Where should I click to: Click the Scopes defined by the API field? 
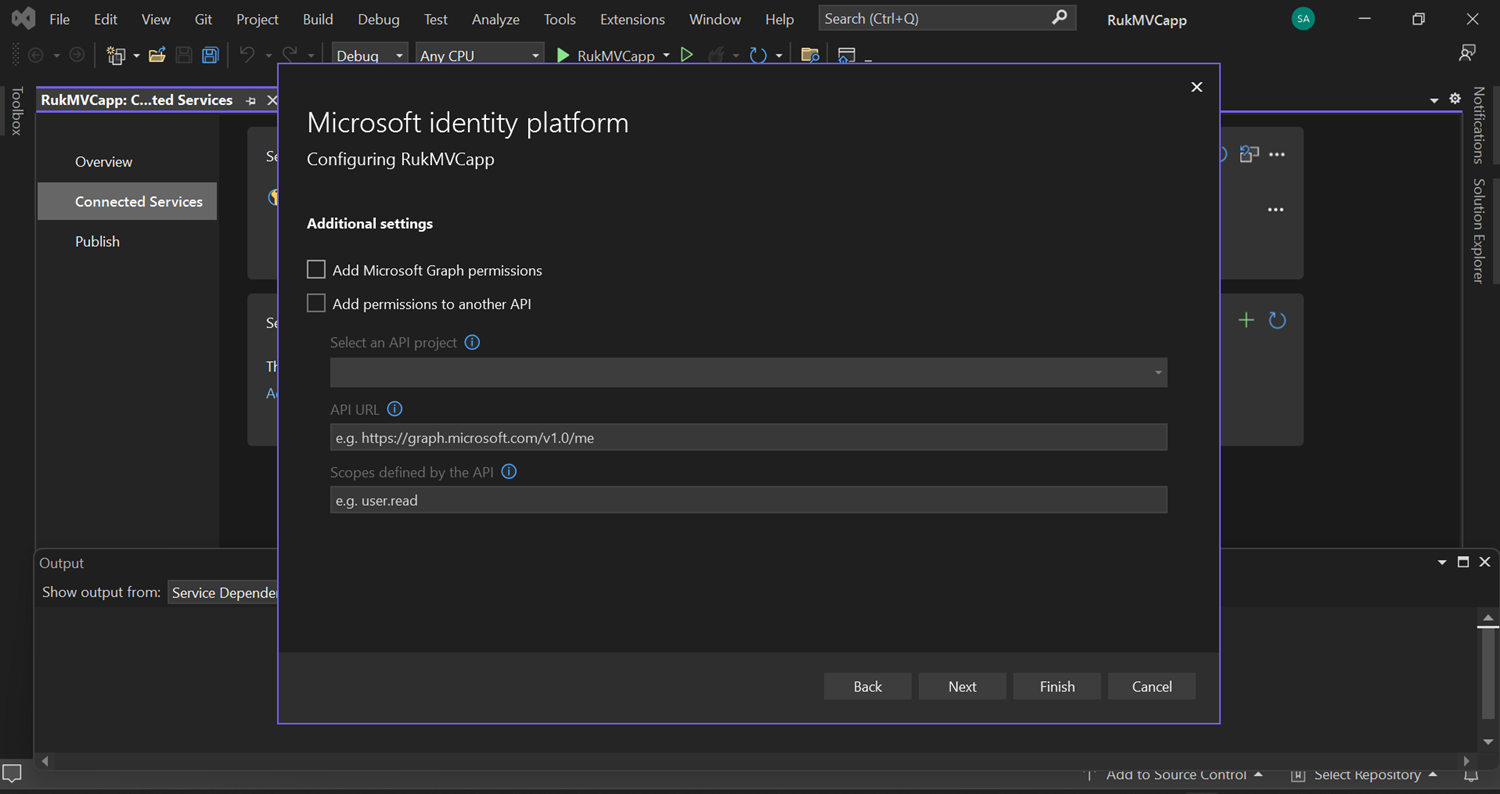tap(748, 500)
